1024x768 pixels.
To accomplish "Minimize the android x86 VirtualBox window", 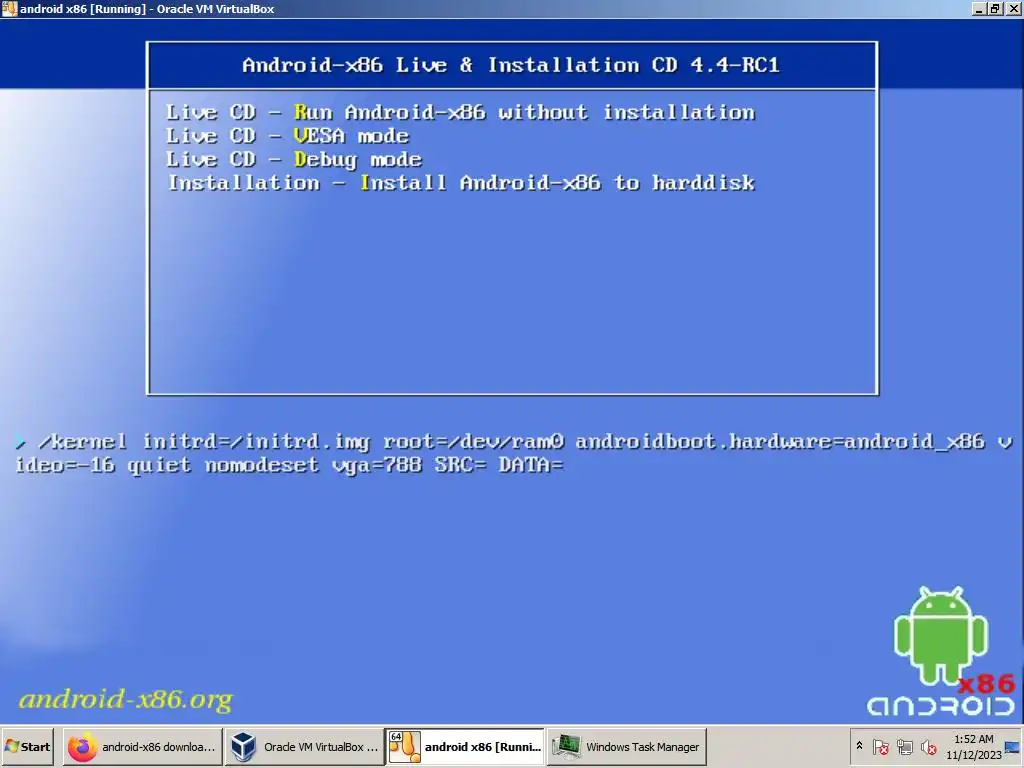I will pyautogui.click(x=978, y=9).
